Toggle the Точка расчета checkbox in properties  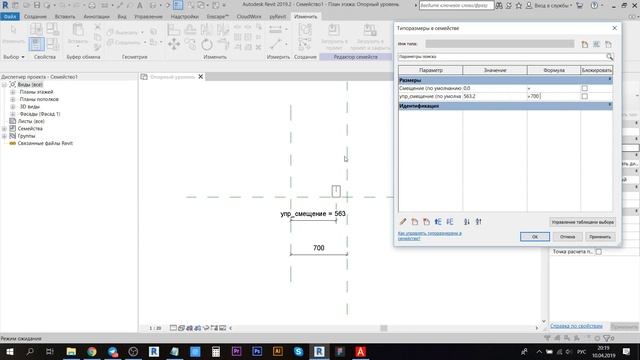(598, 252)
